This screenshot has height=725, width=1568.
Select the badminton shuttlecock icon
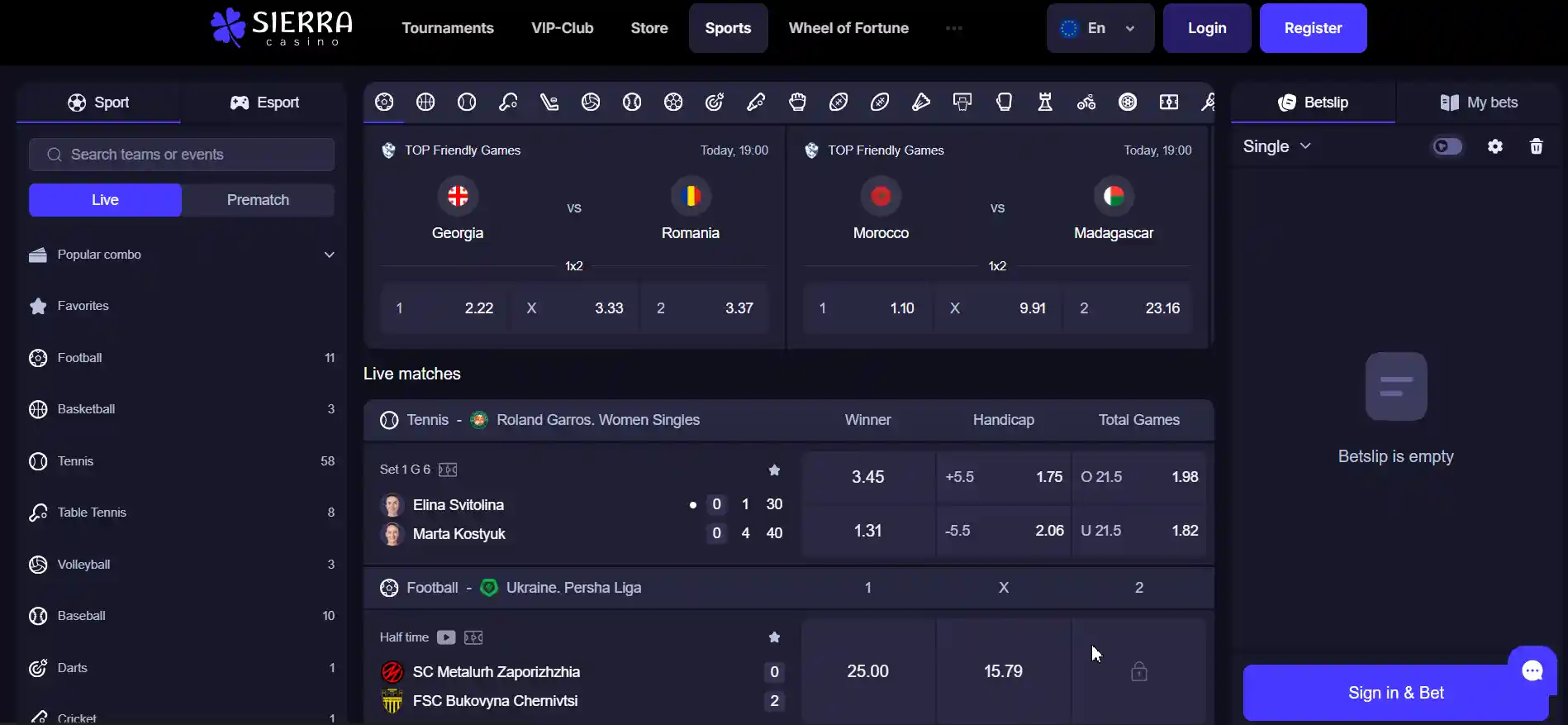tap(921, 102)
